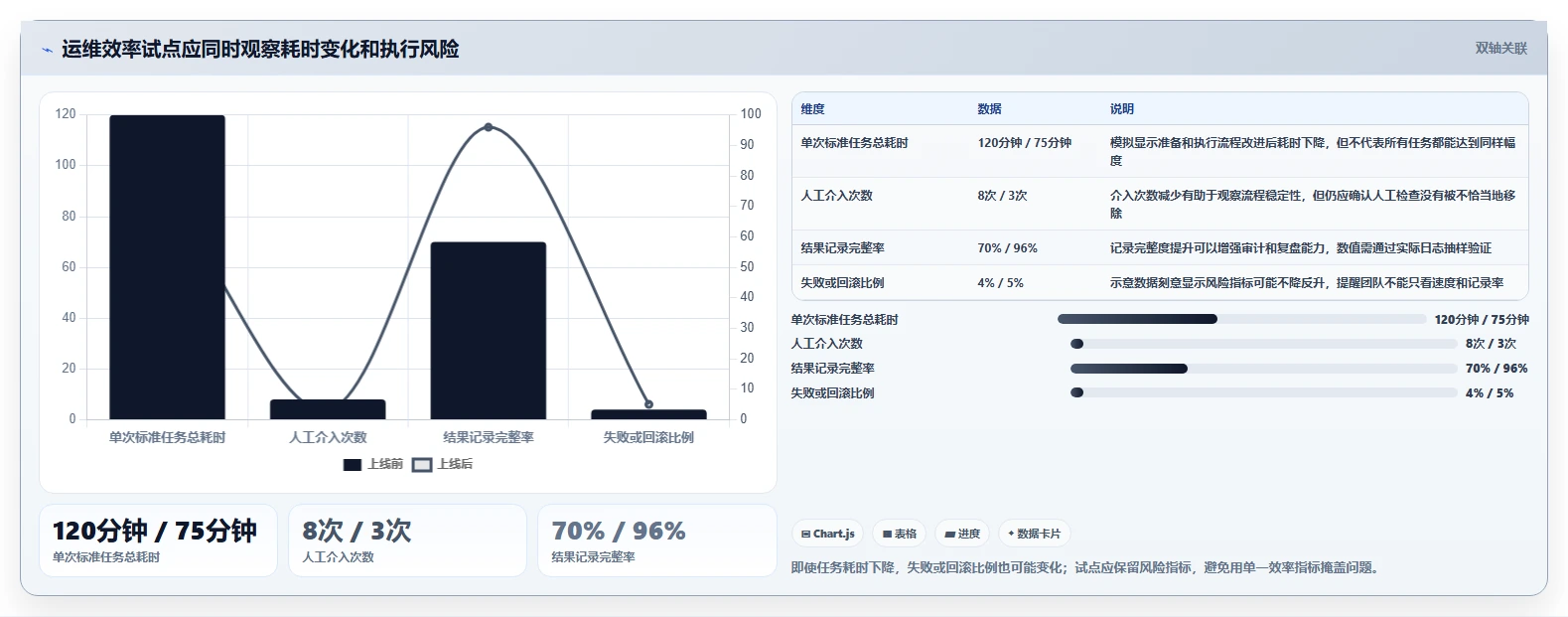Viewport: 1568px width, 617px height.
Task: Click the Chart.js tag
Action: 828,534
